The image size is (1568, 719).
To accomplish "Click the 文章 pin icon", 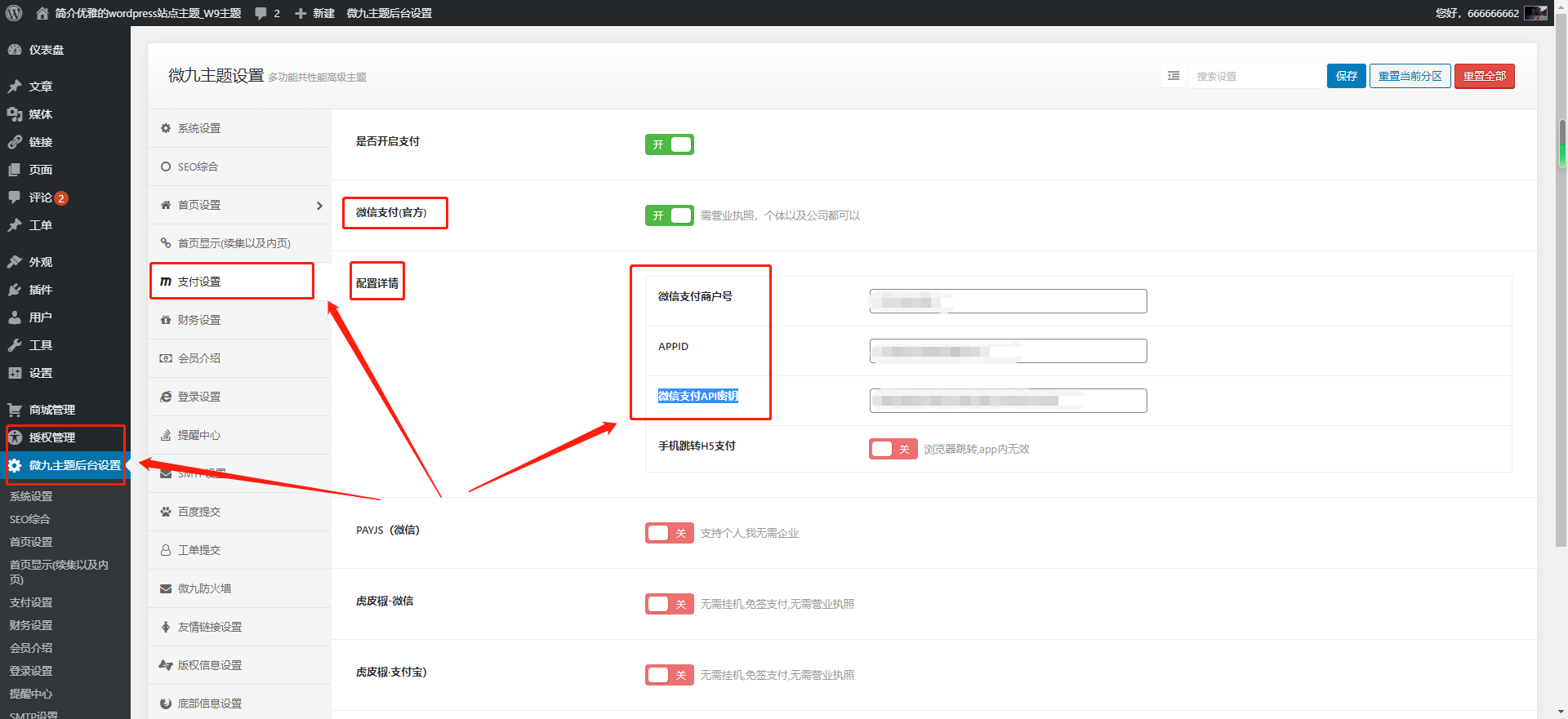I will (15, 87).
